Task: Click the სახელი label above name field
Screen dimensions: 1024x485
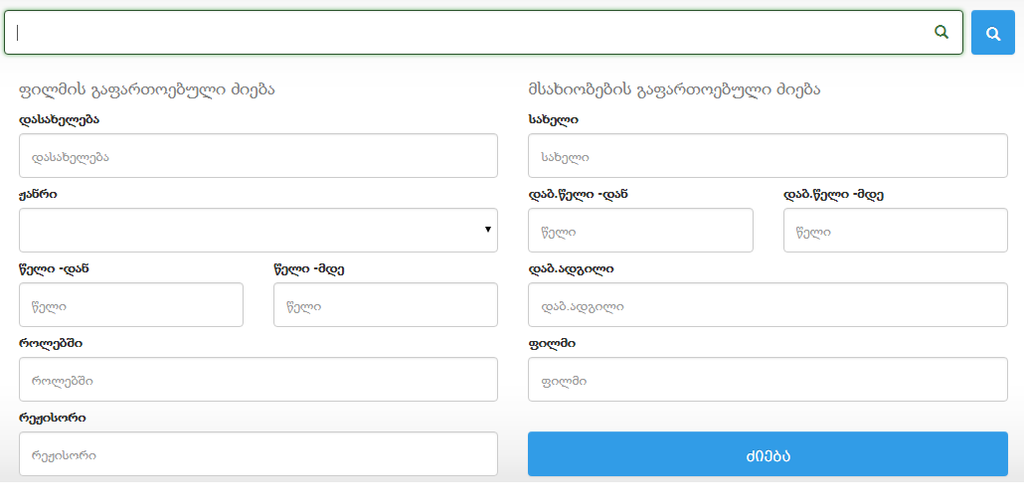Action: pos(553,120)
